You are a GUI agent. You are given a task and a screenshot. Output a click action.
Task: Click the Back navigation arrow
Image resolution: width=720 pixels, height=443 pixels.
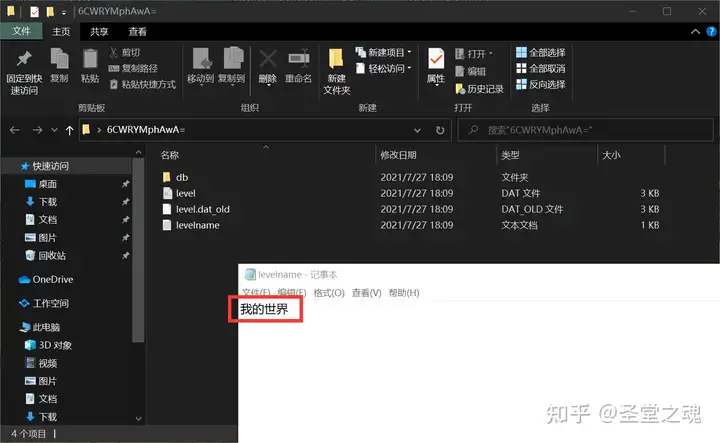tap(15, 130)
